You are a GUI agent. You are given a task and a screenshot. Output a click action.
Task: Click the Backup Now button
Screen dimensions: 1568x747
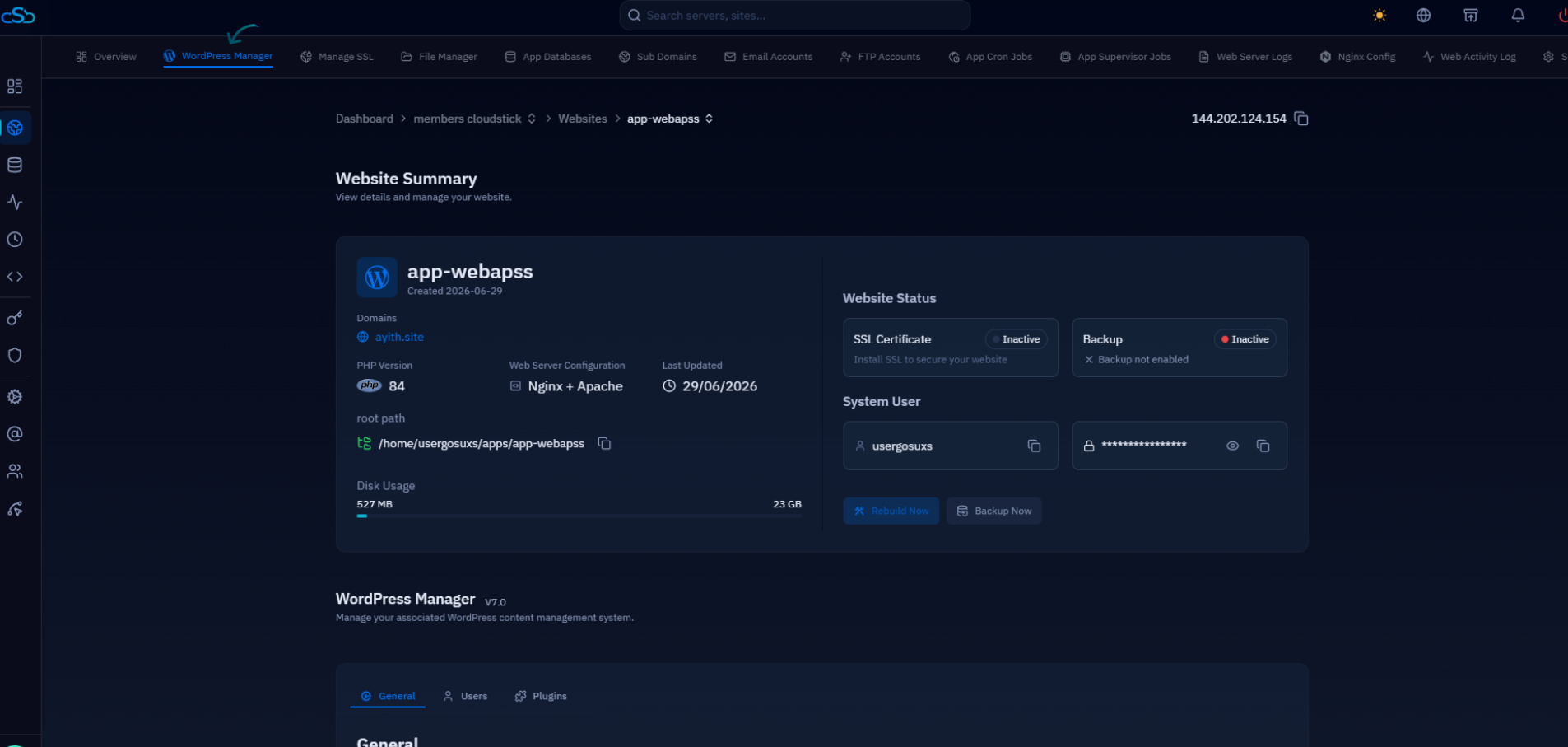click(x=994, y=511)
